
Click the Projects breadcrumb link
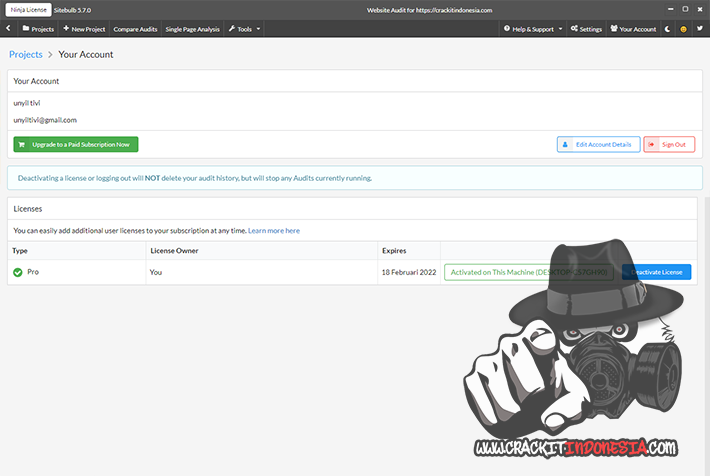(25, 54)
